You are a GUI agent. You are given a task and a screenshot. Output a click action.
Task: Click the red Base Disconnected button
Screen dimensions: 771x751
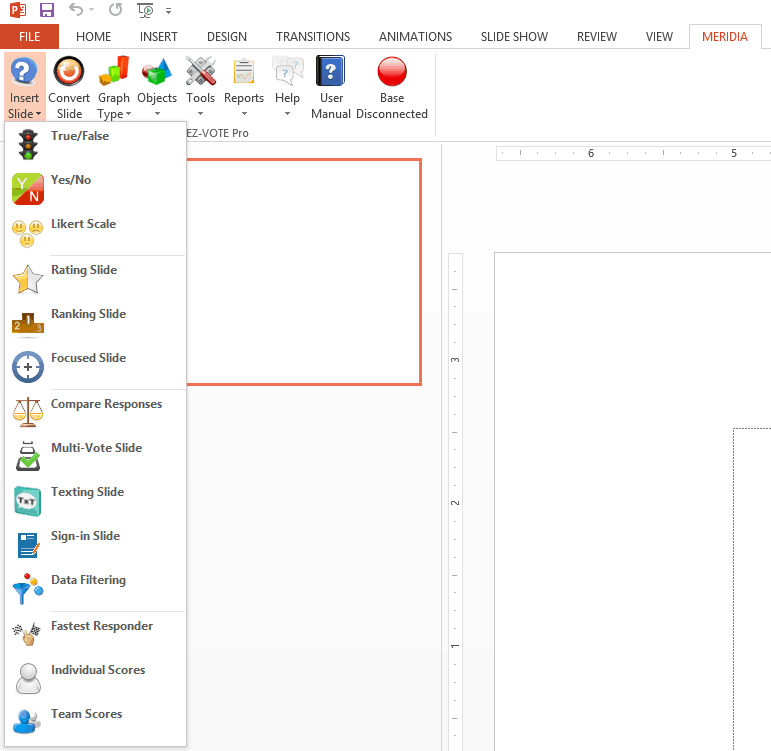point(392,72)
